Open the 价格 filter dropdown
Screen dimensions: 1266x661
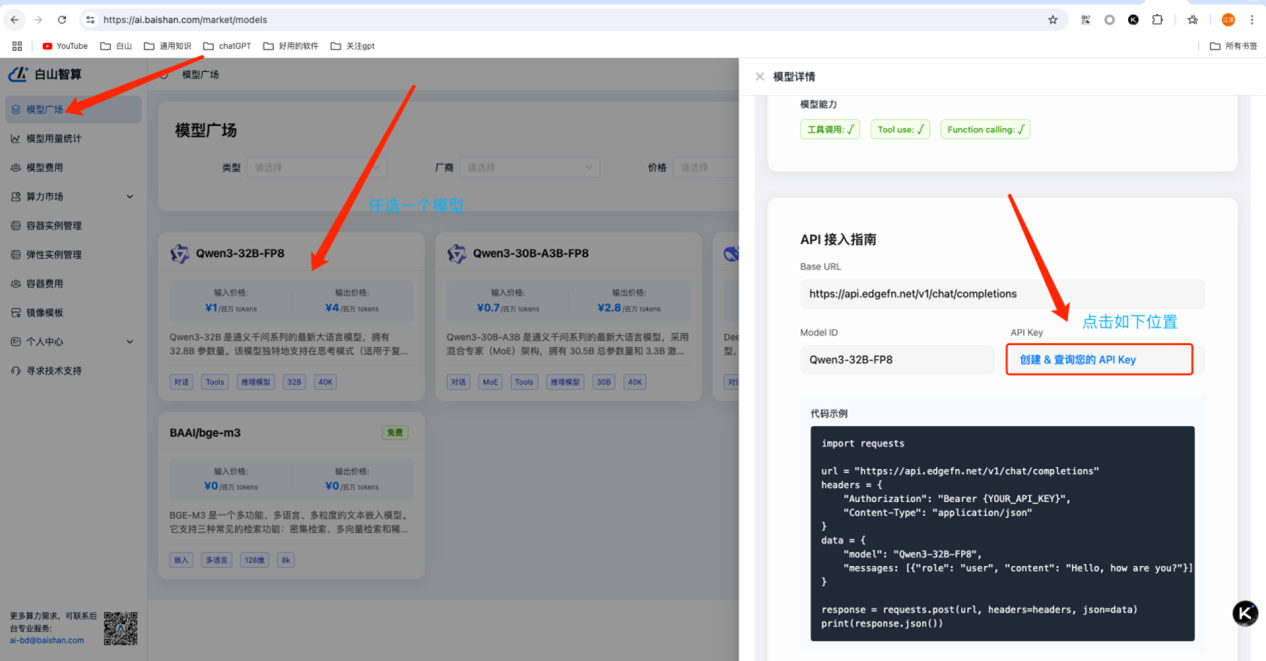click(706, 168)
